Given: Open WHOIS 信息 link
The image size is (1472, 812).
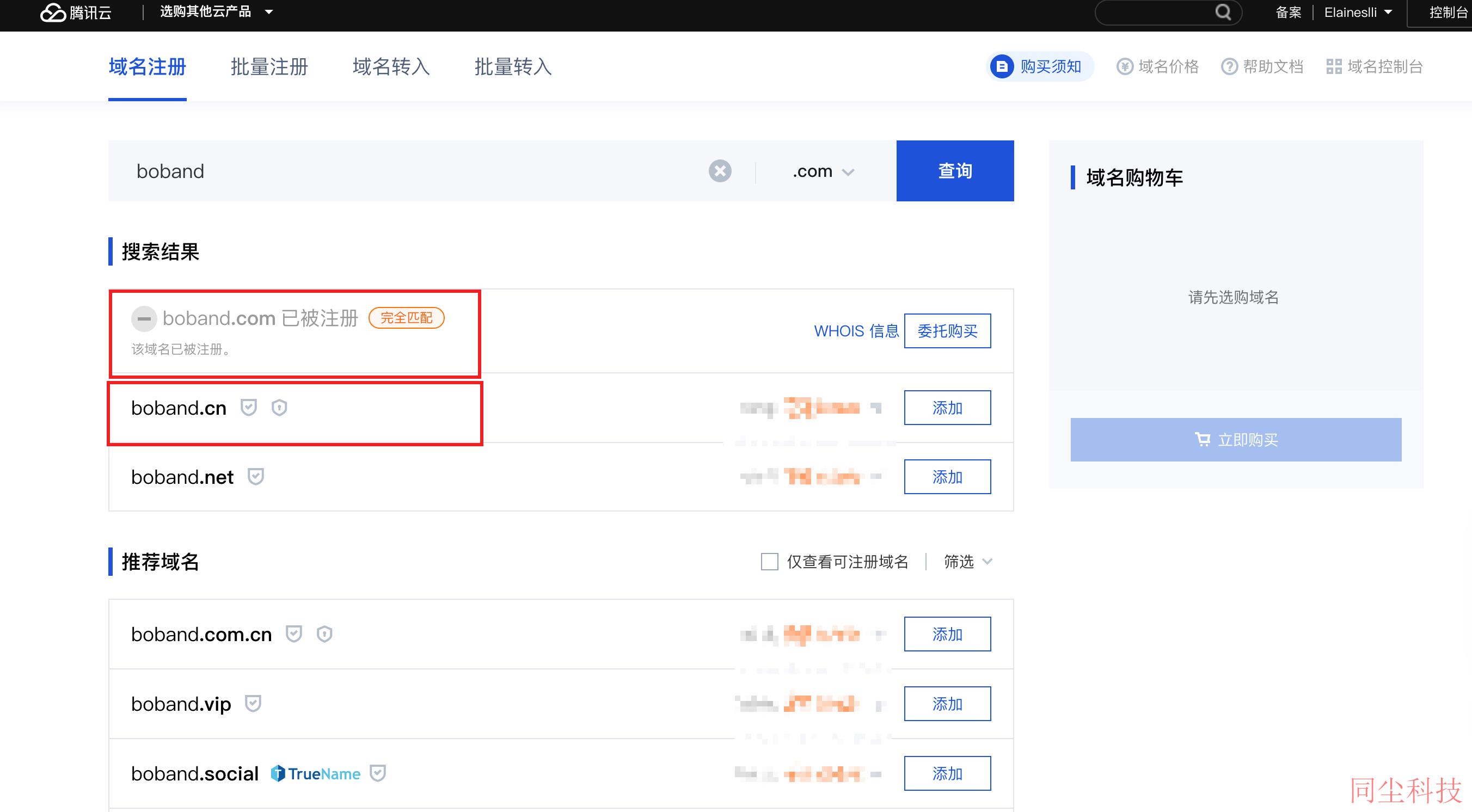Looking at the screenshot, I should click(856, 331).
